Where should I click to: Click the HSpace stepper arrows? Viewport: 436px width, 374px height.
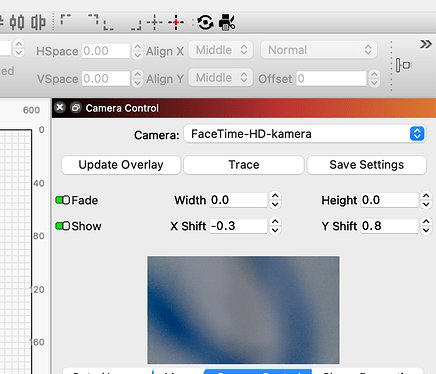click(x=137, y=51)
